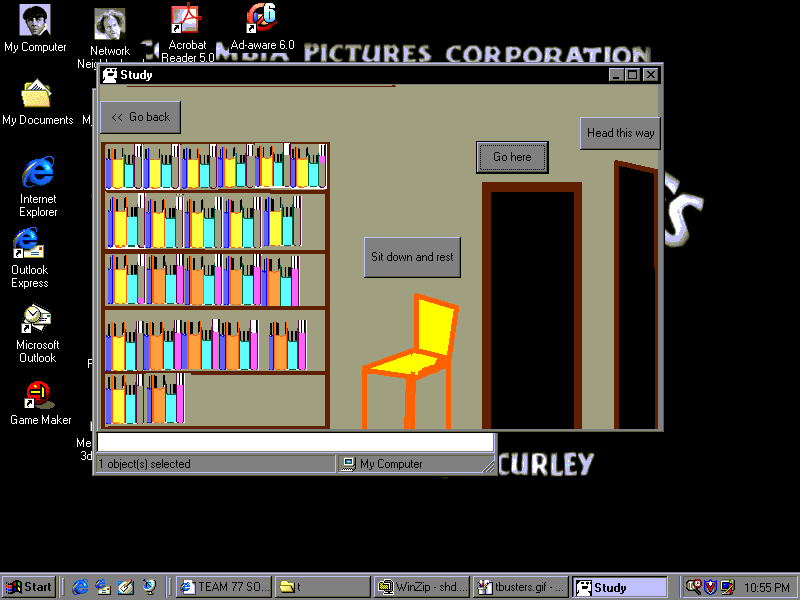Open the Outlook Express desktop shortcut

pyautogui.click(x=28, y=243)
